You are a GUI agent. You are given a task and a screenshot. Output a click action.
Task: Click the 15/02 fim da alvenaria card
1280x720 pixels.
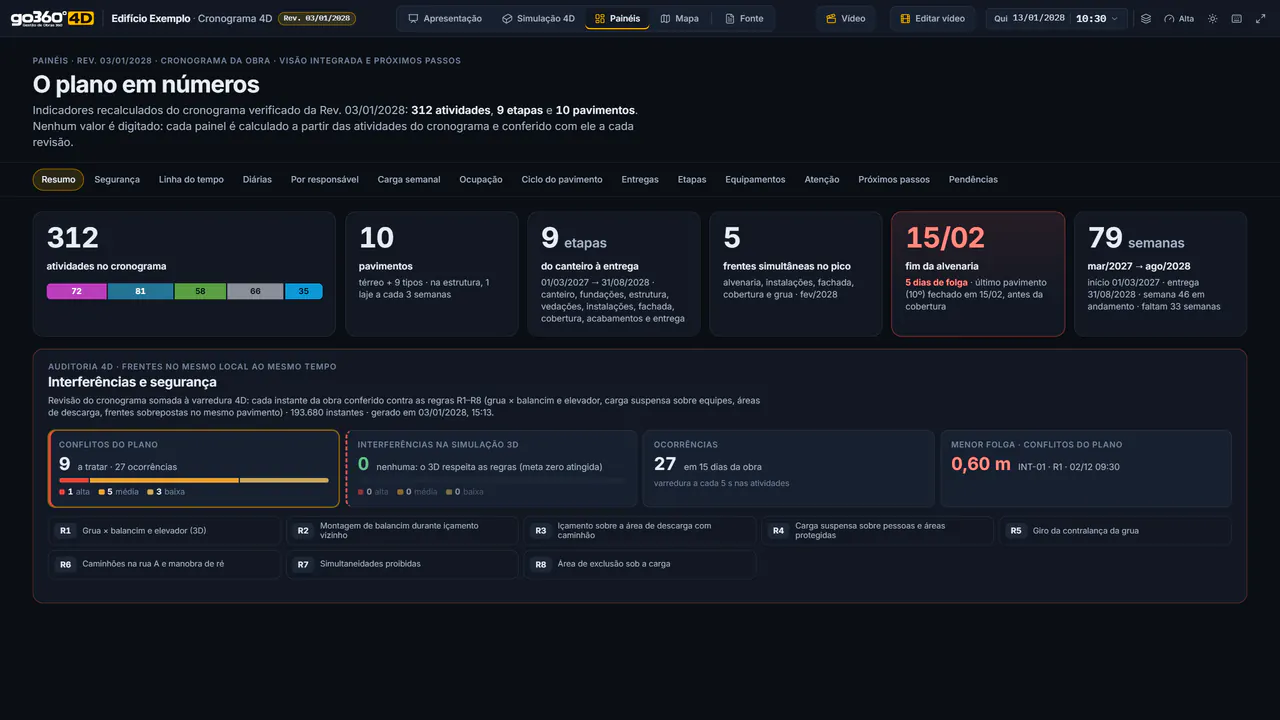[x=978, y=273]
